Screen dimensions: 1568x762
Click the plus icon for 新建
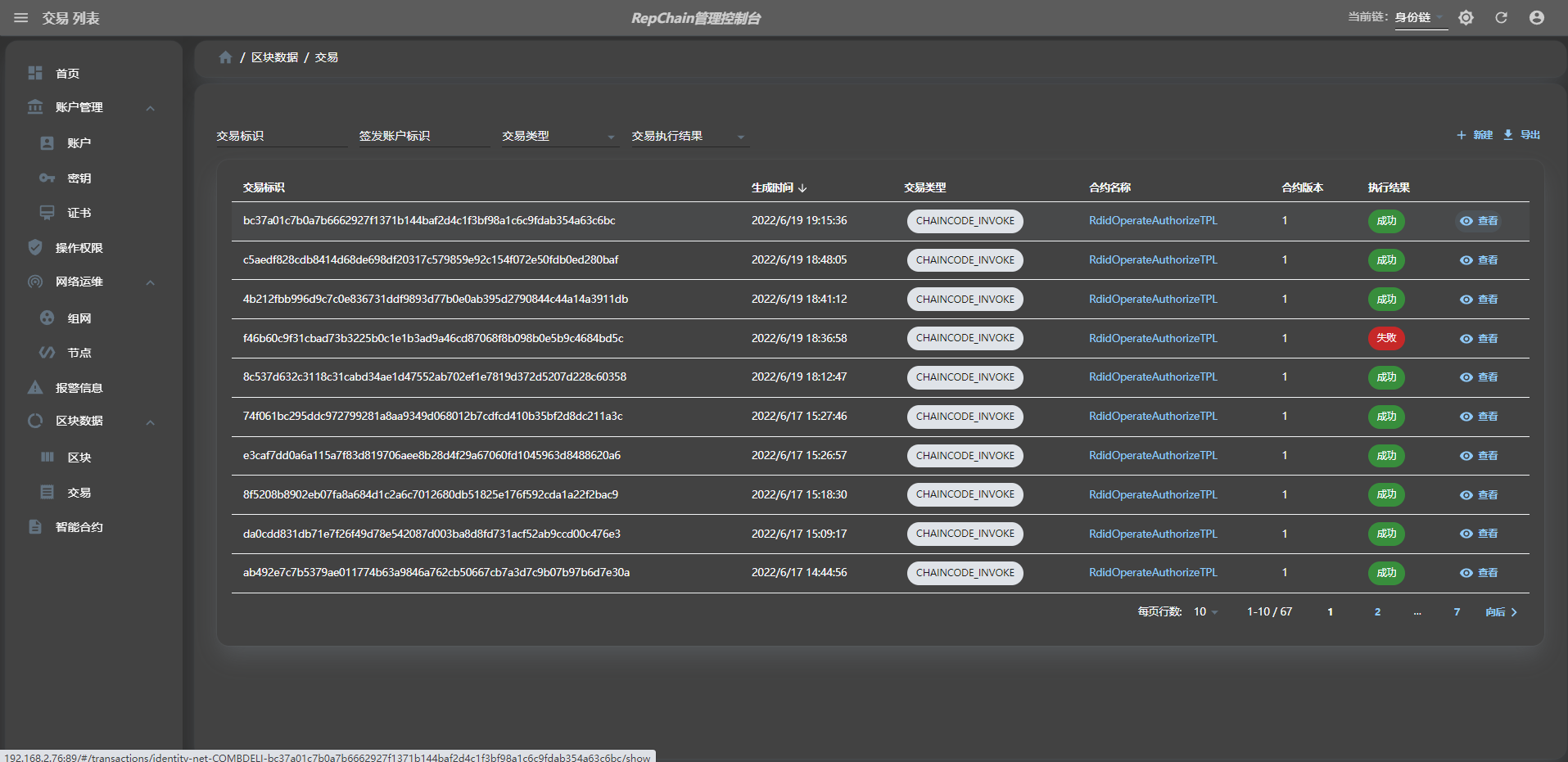1461,135
